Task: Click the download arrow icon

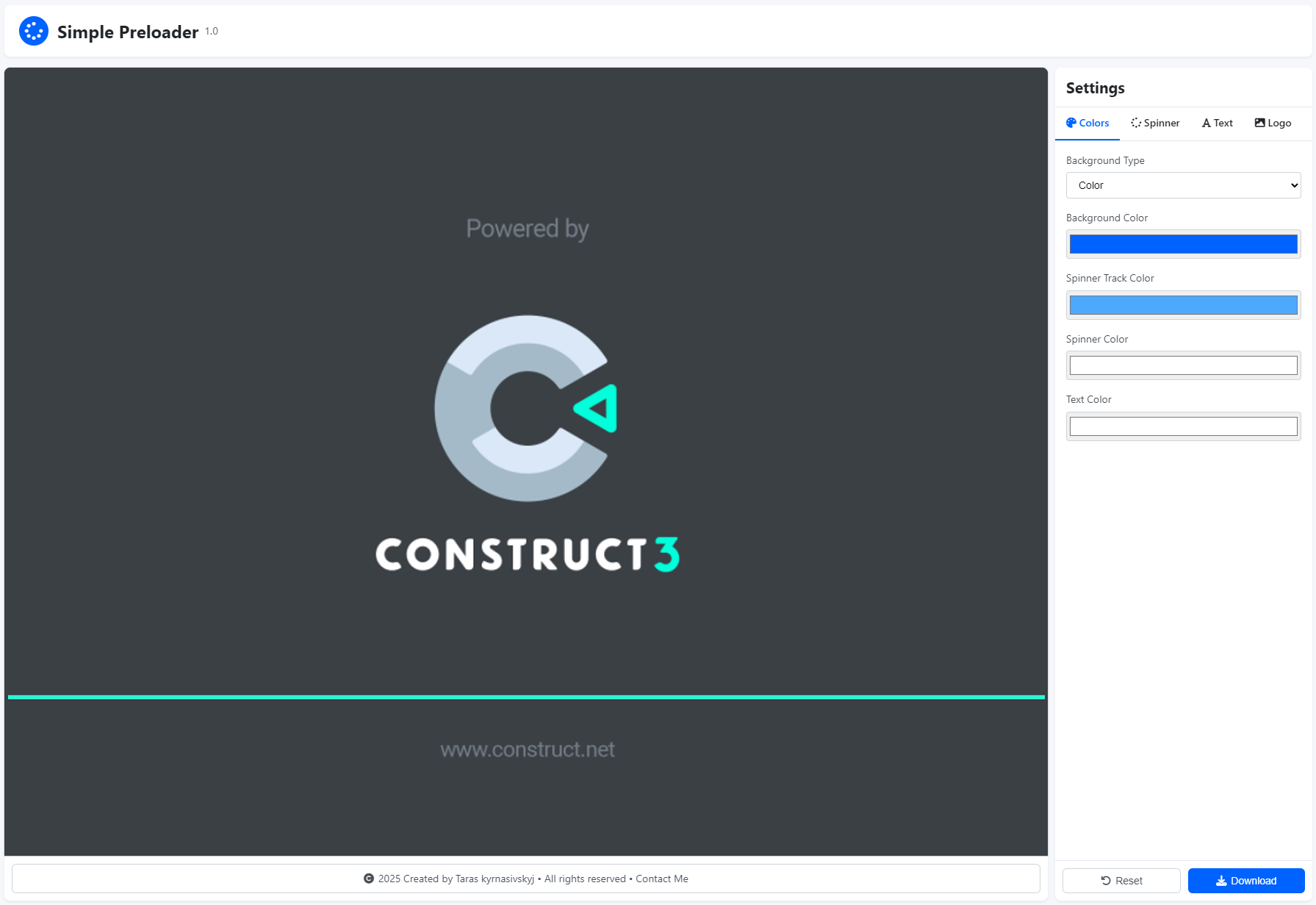Action: click(1221, 881)
